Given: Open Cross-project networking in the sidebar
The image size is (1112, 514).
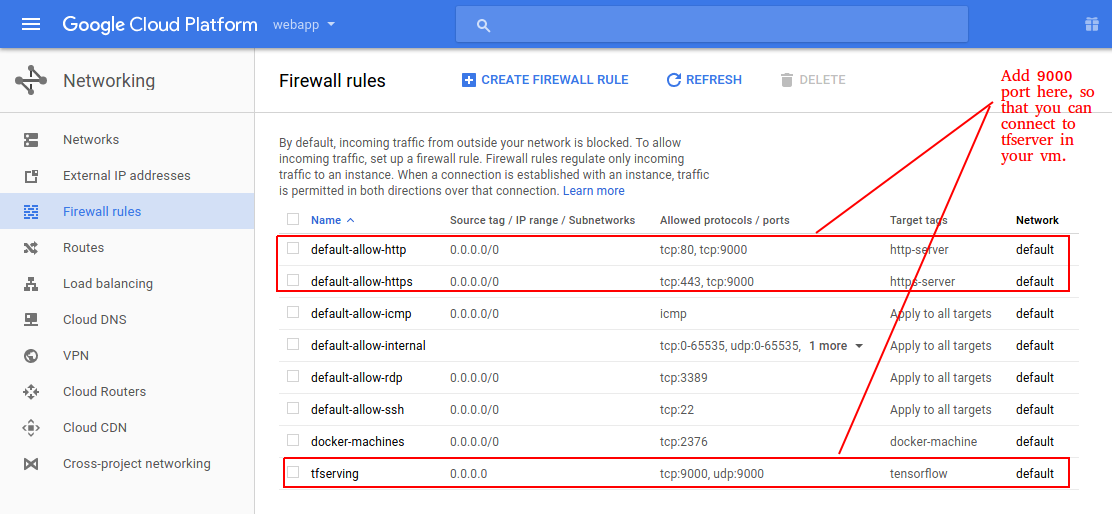Looking at the screenshot, I should 137,464.
